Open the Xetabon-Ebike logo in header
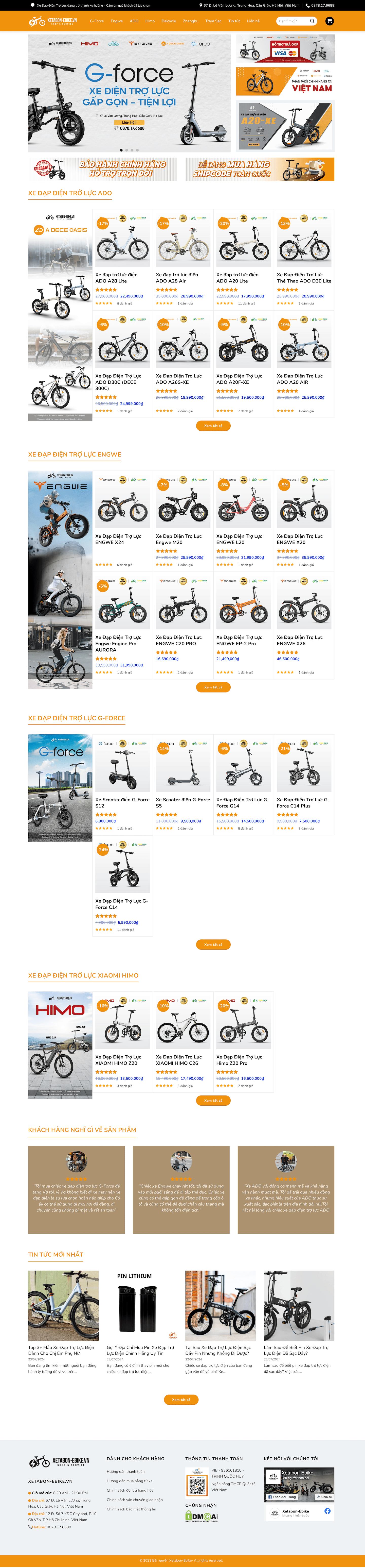Screen dimensions: 365x1568 tap(53, 21)
